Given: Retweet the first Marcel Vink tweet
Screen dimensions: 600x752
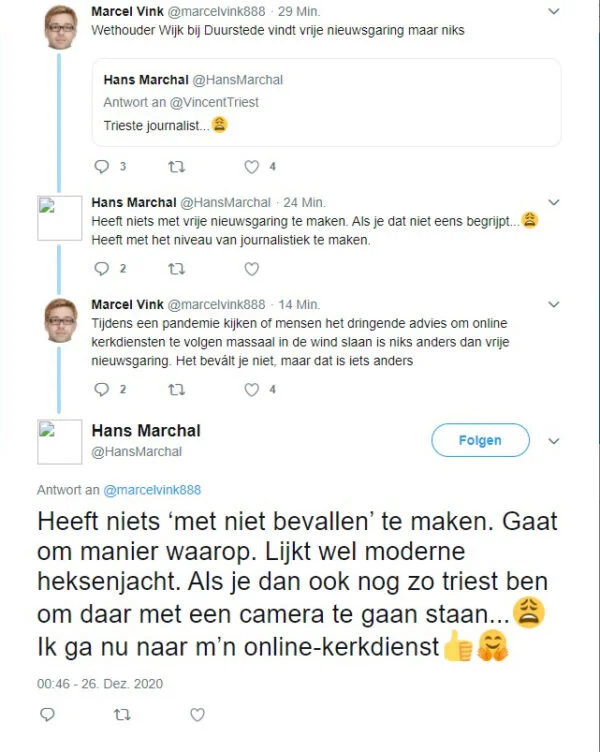Looking at the screenshot, I should coord(176,167).
